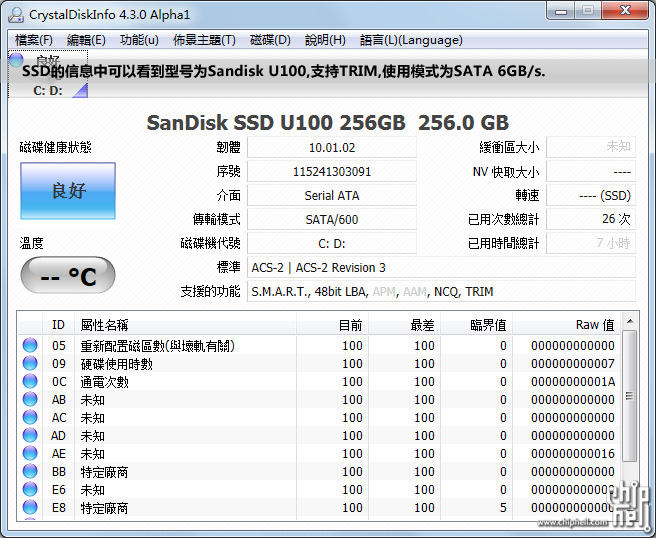The width and height of the screenshot is (656, 538).
Task: Click the scroll-up arrow of the attribute list
Action: [x=630, y=321]
